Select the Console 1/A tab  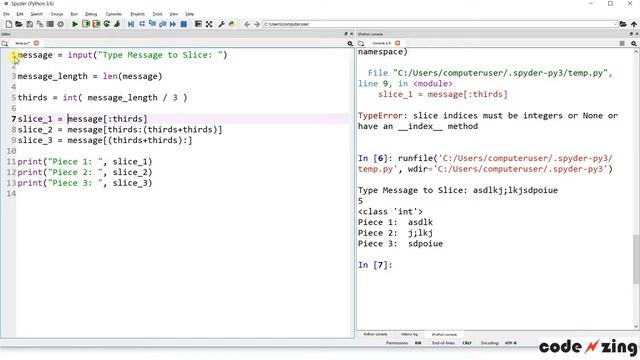coord(381,43)
